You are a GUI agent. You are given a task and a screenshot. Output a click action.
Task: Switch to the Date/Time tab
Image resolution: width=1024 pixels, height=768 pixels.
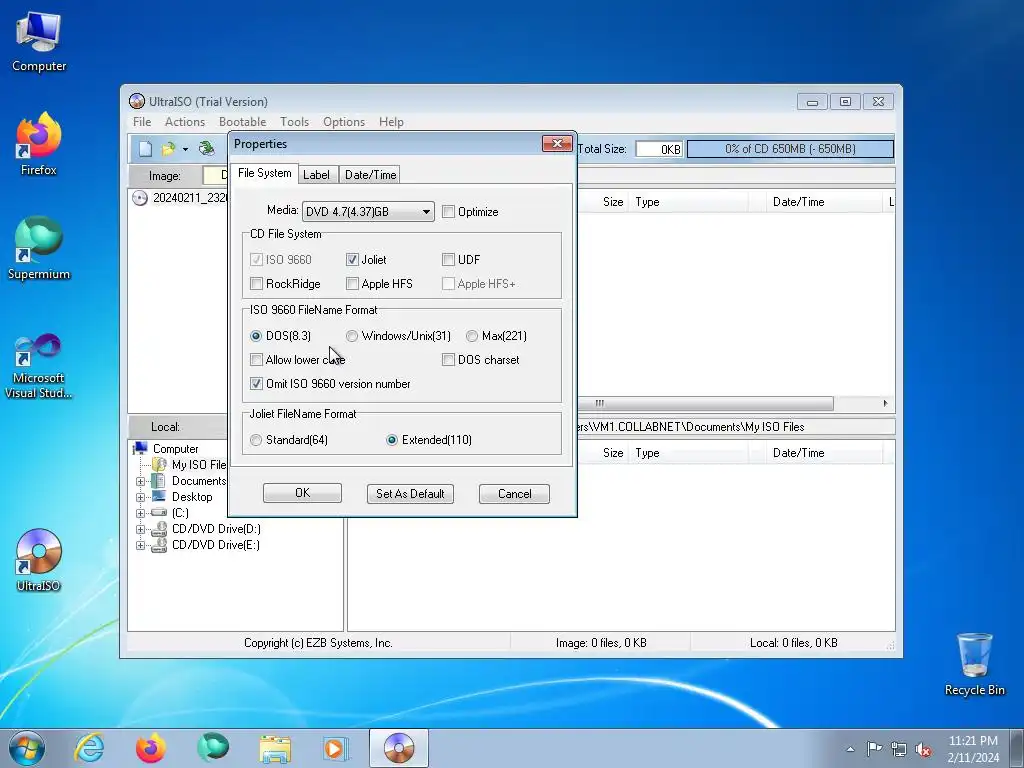[x=370, y=174]
